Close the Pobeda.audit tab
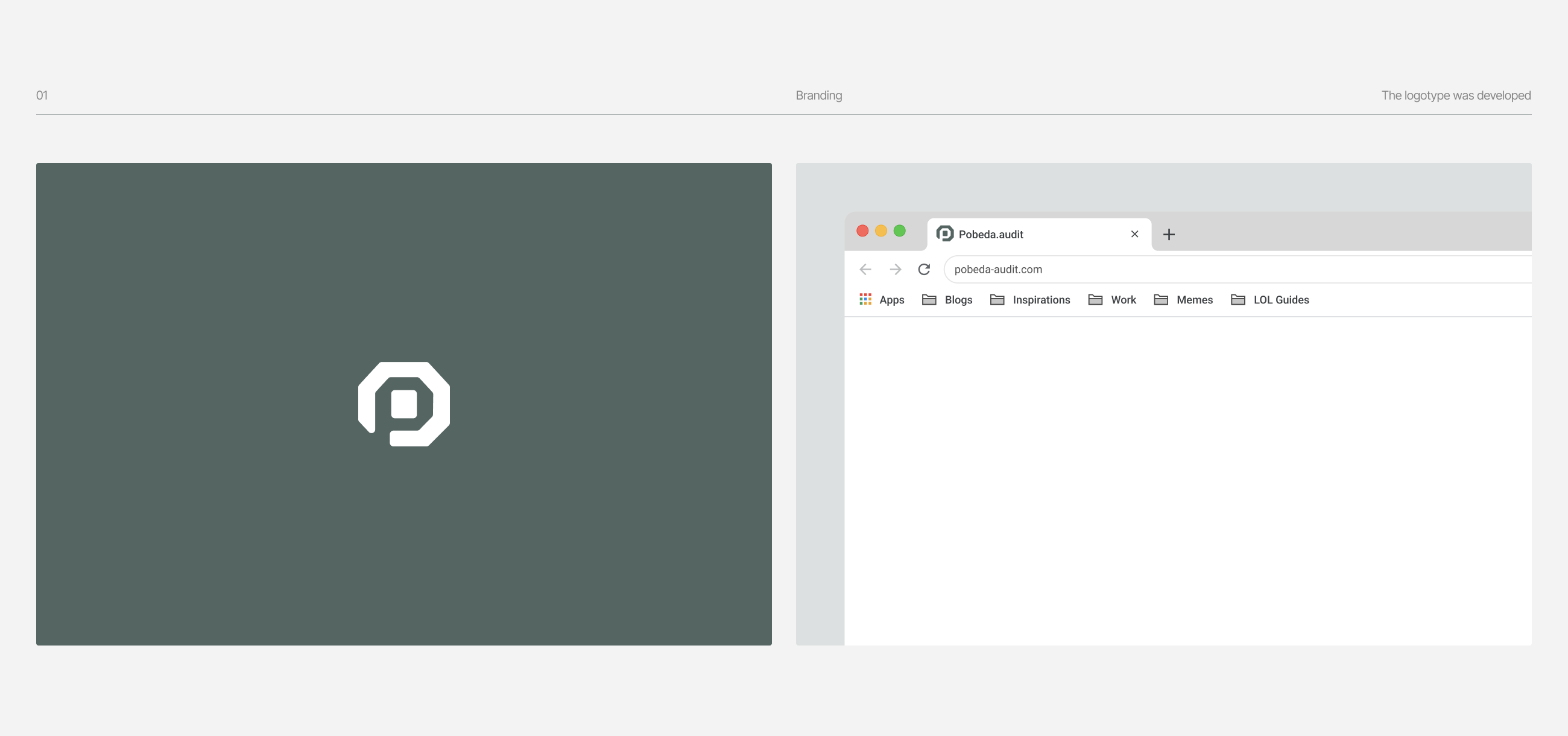 point(1134,233)
